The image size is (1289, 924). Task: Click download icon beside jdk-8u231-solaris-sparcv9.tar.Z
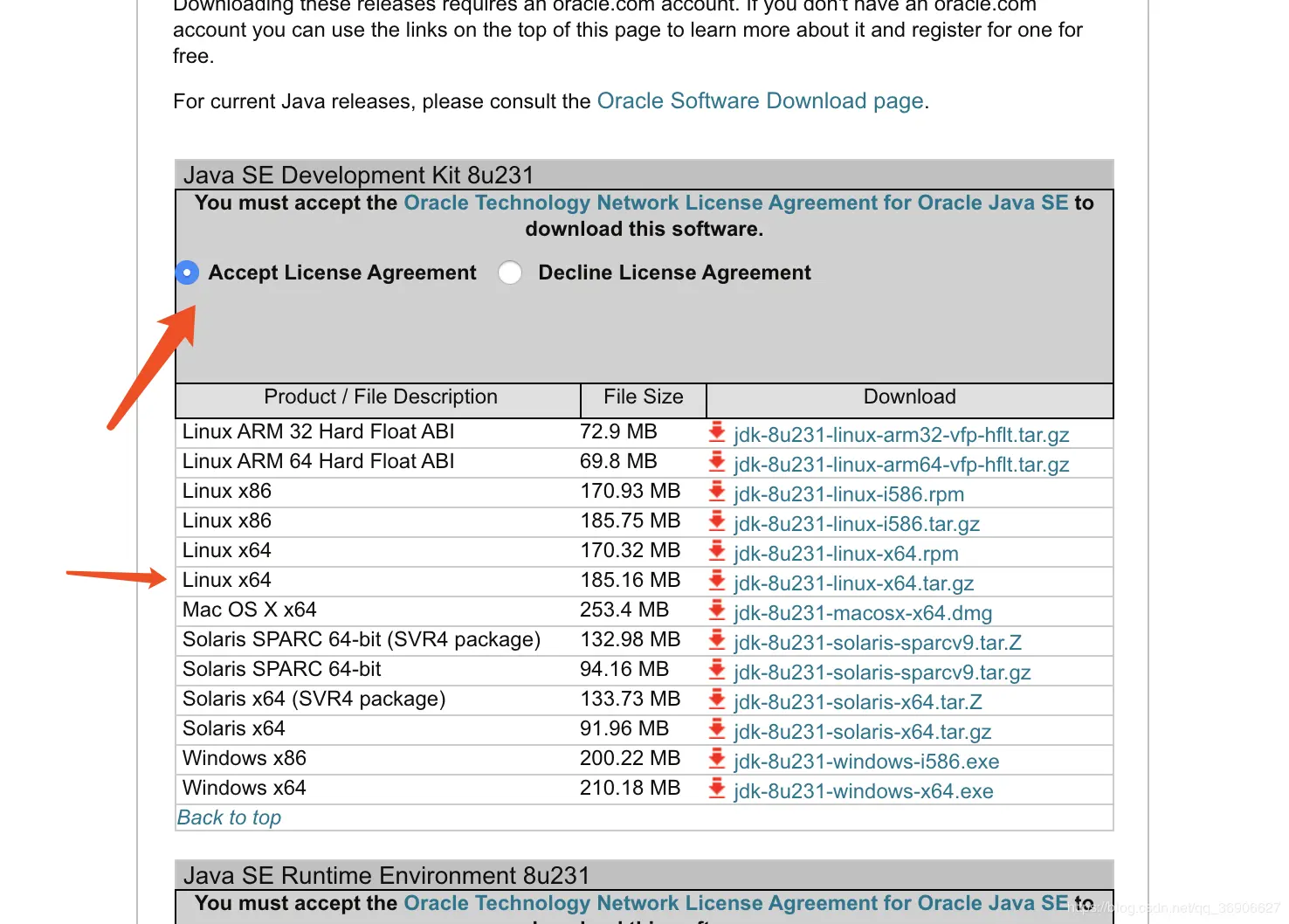point(717,639)
